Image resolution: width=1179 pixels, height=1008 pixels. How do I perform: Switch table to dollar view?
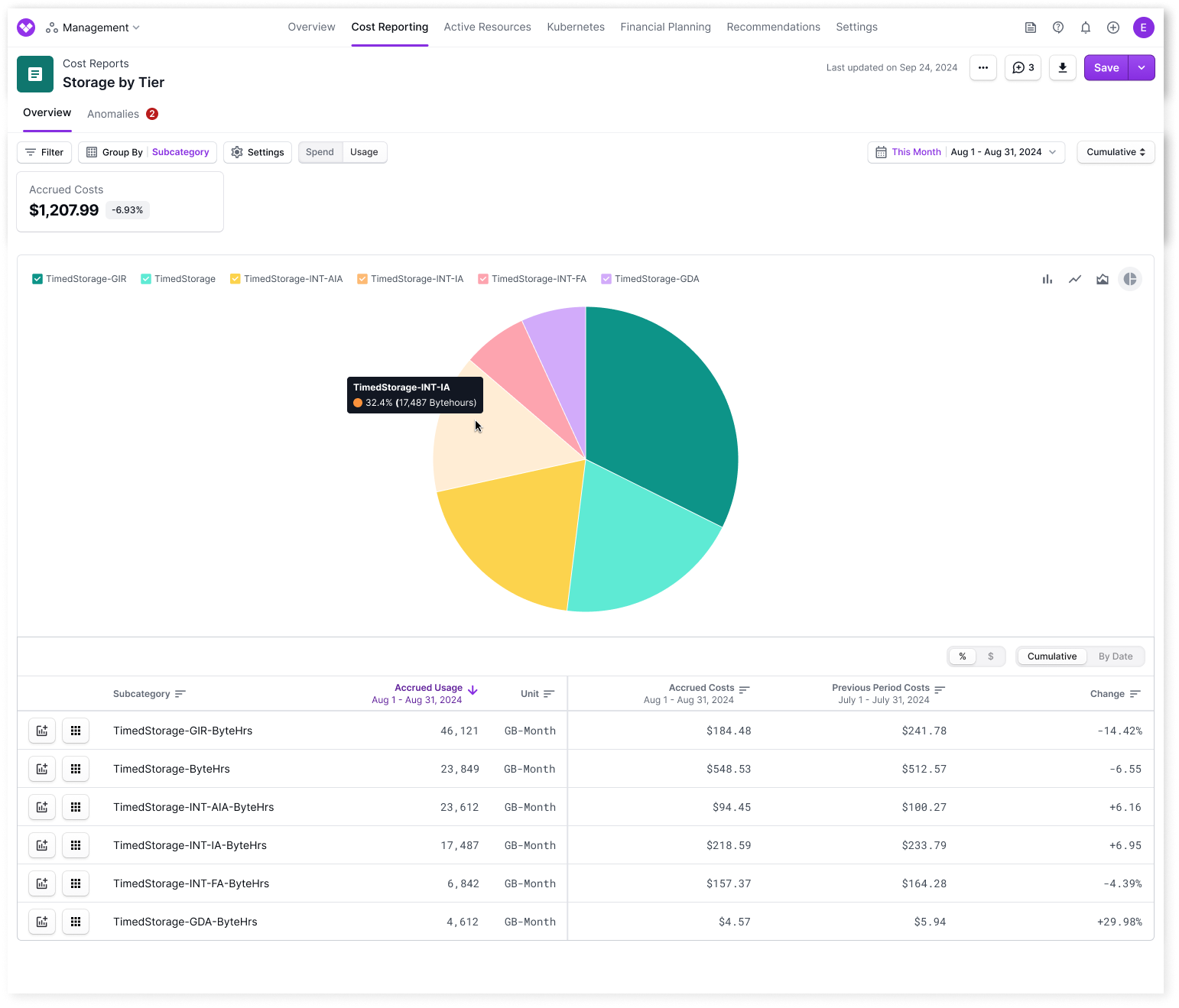pos(991,656)
